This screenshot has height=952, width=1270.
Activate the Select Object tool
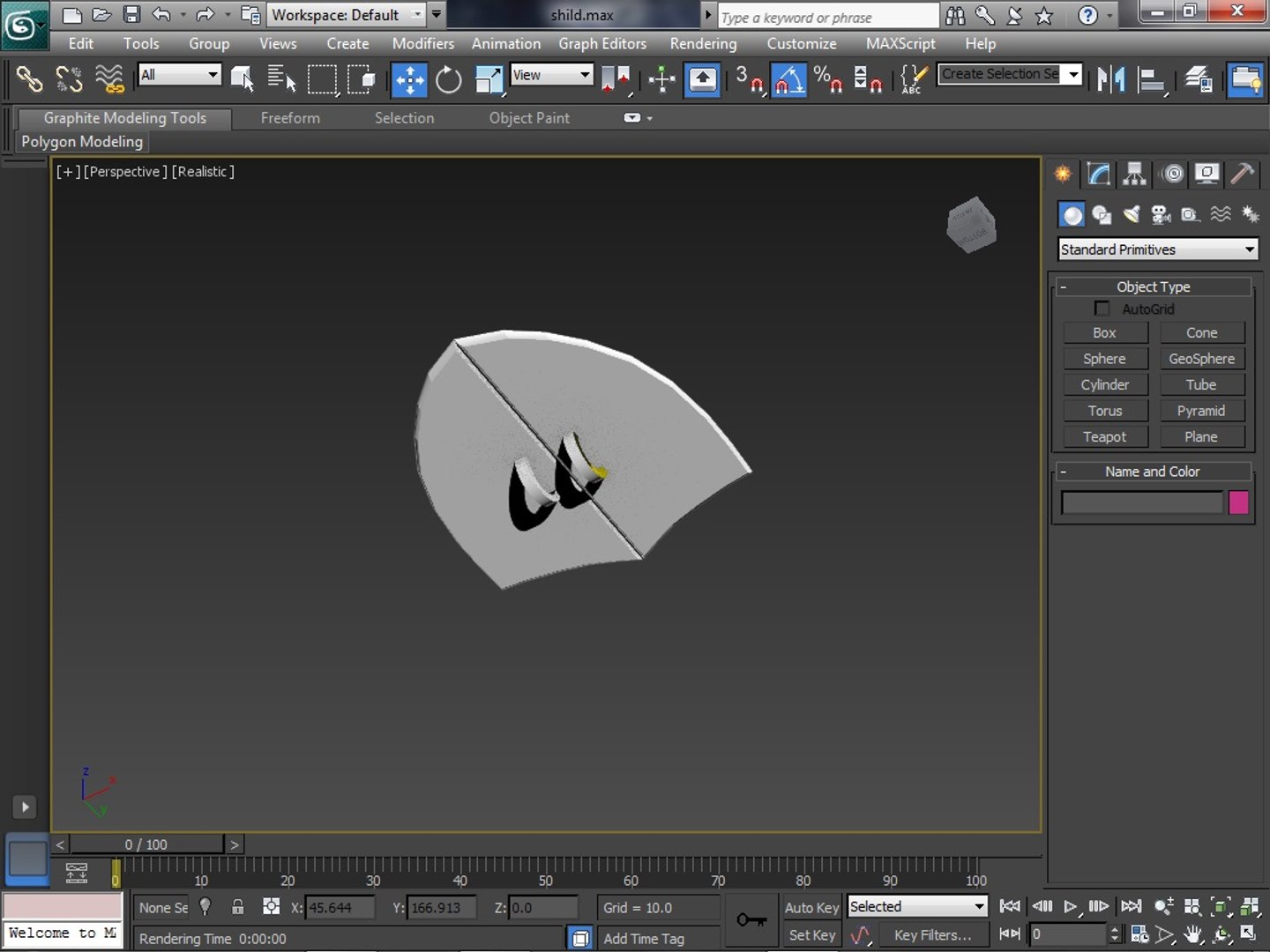coord(242,79)
